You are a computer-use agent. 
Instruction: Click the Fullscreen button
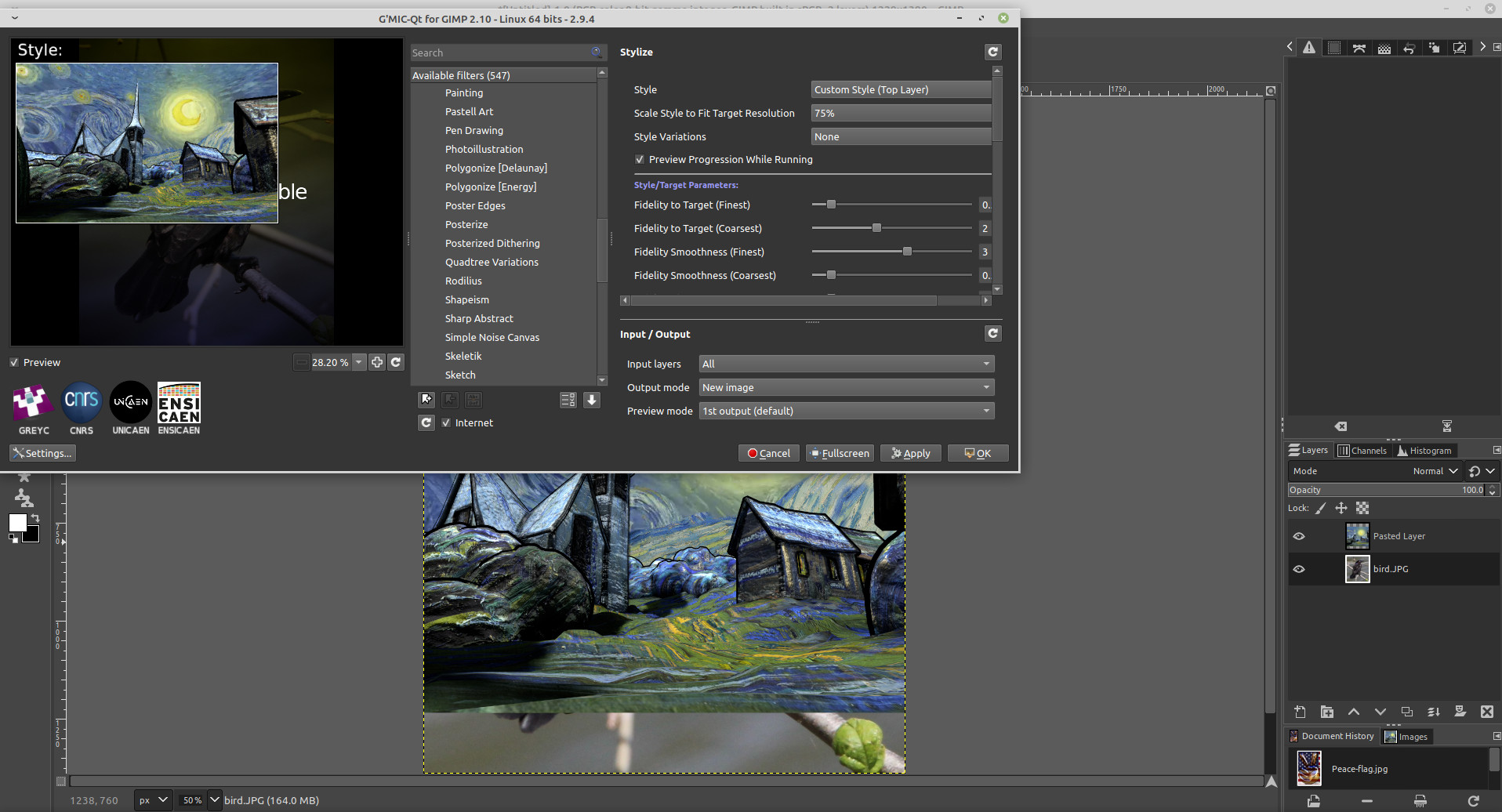[840, 453]
